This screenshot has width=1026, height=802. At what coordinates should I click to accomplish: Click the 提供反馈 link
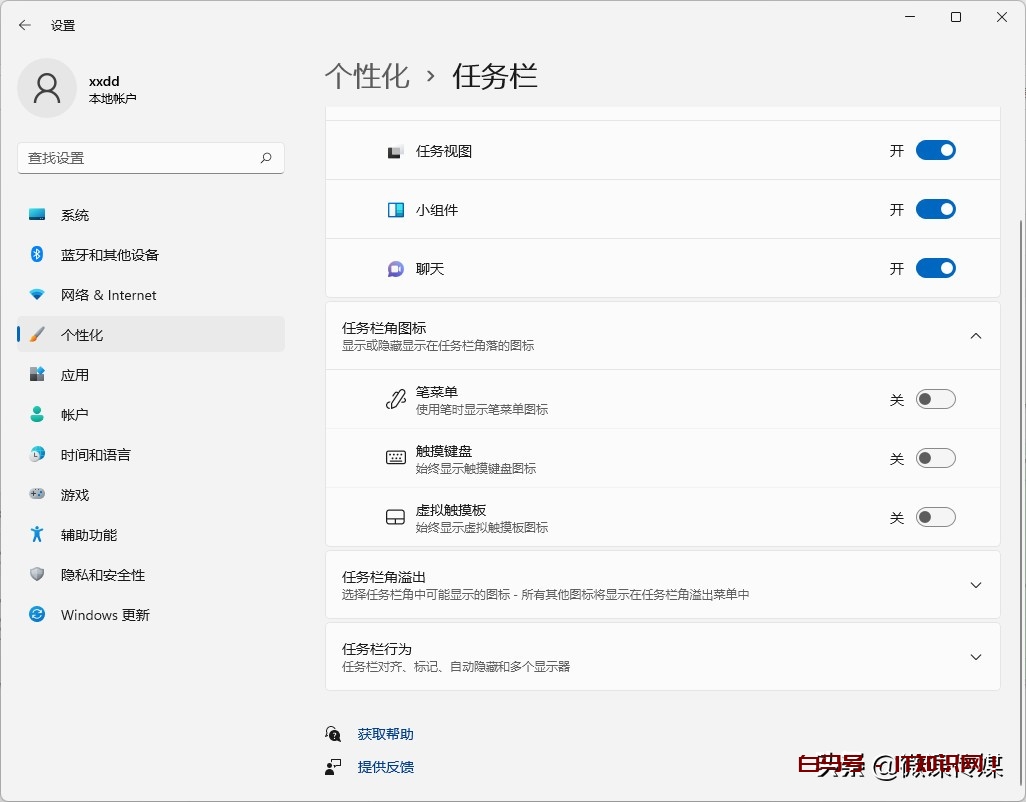coord(387,767)
